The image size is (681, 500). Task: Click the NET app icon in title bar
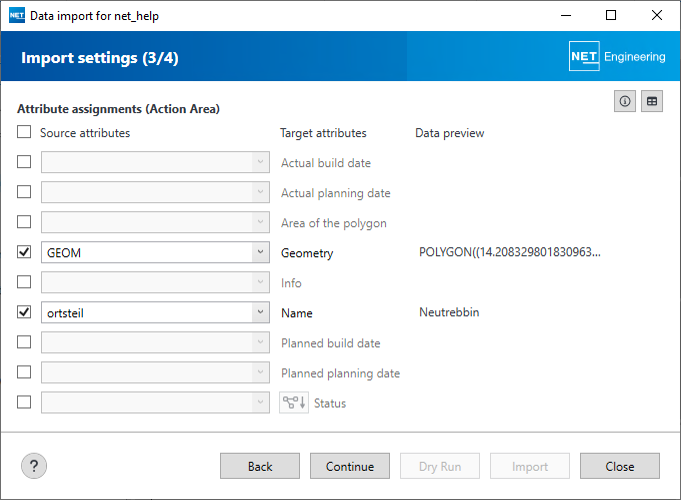(16, 16)
